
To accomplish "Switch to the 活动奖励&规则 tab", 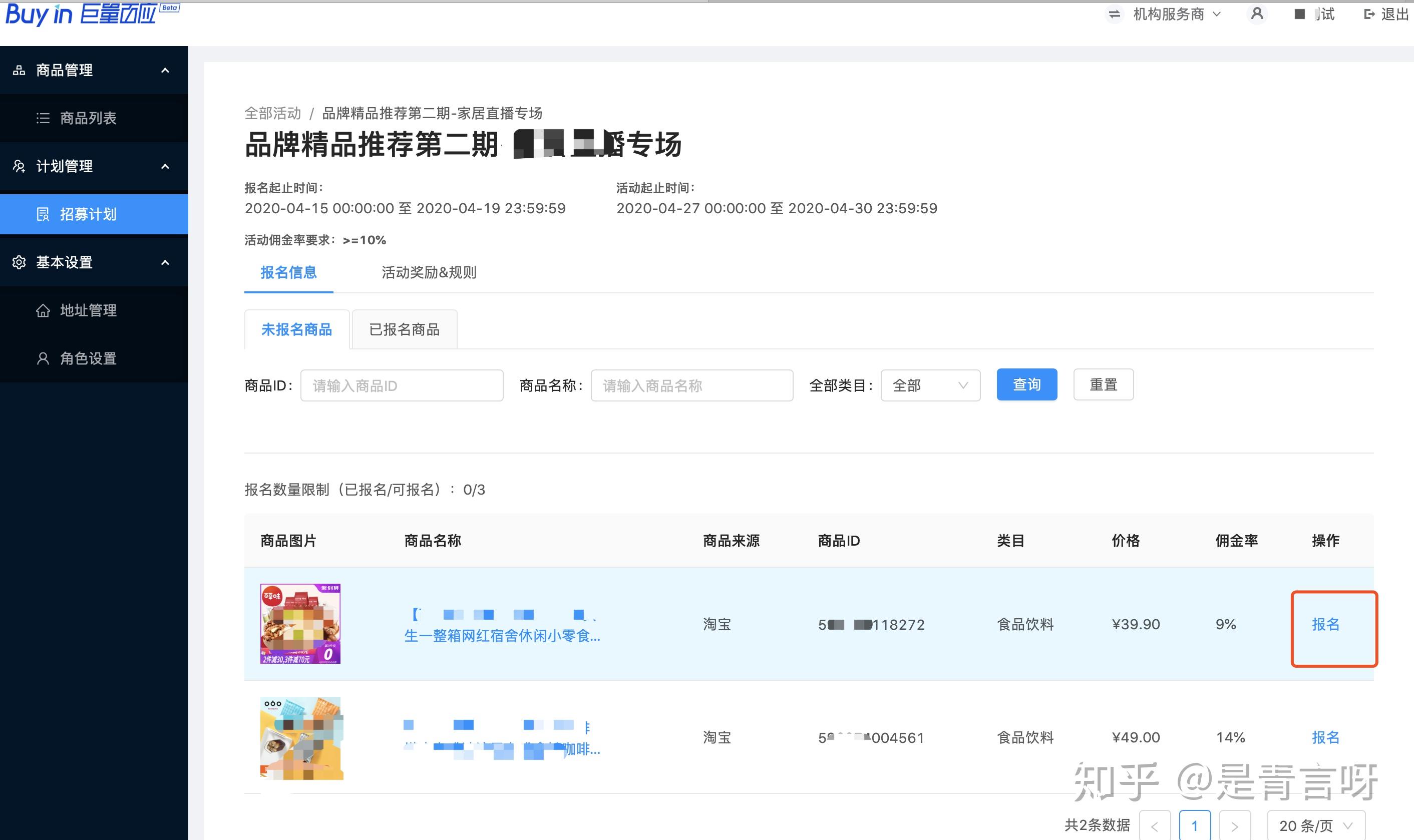I will point(429,273).
